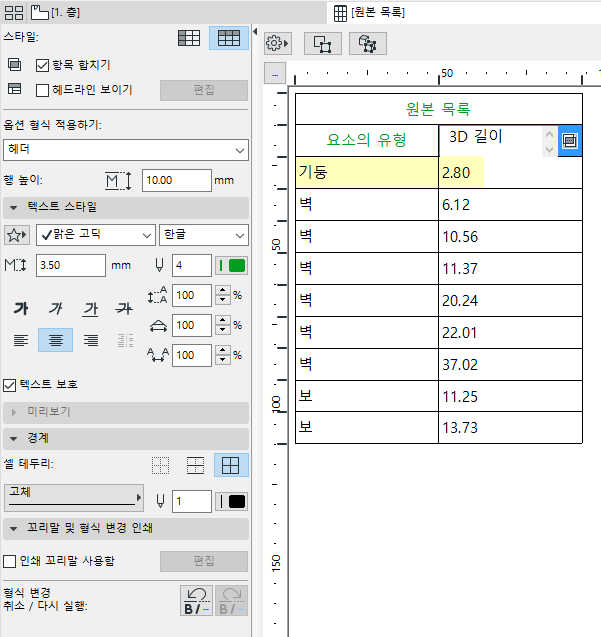Select no cell border option

160,465
